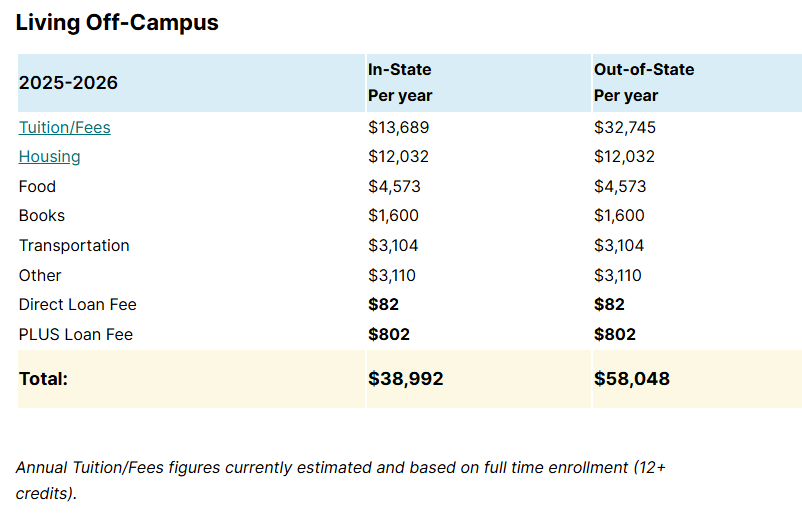Select the in-state tuition amount $13,689

(x=399, y=128)
